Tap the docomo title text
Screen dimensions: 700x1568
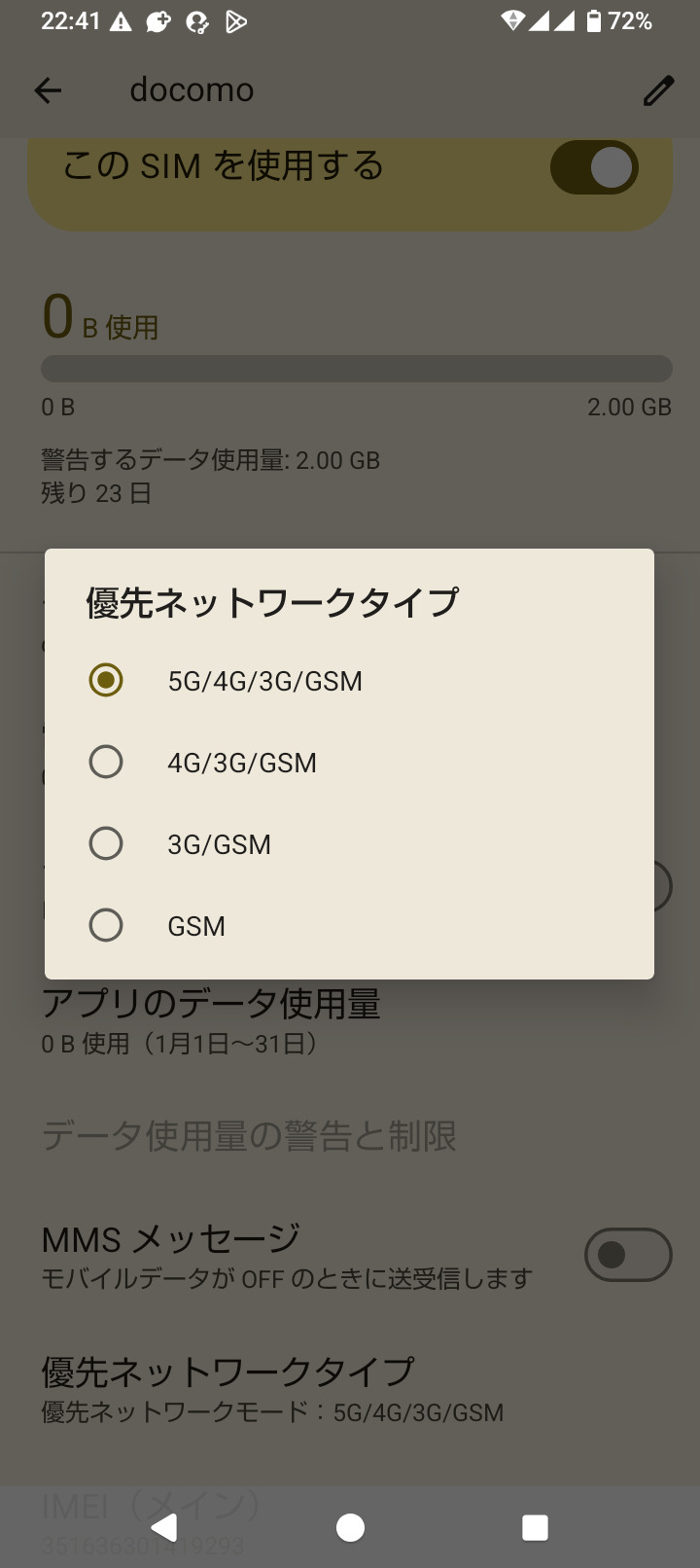[192, 89]
